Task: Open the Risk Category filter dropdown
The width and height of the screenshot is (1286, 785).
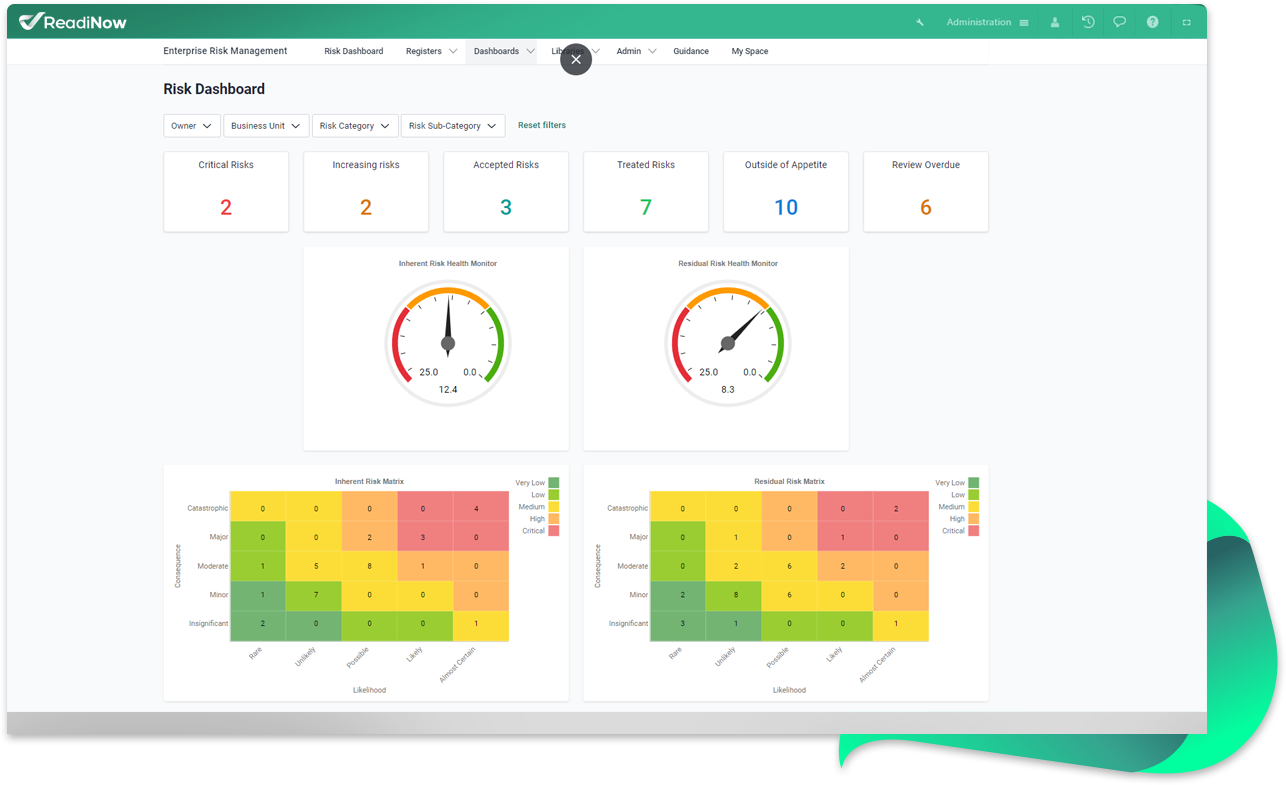Action: [355, 126]
